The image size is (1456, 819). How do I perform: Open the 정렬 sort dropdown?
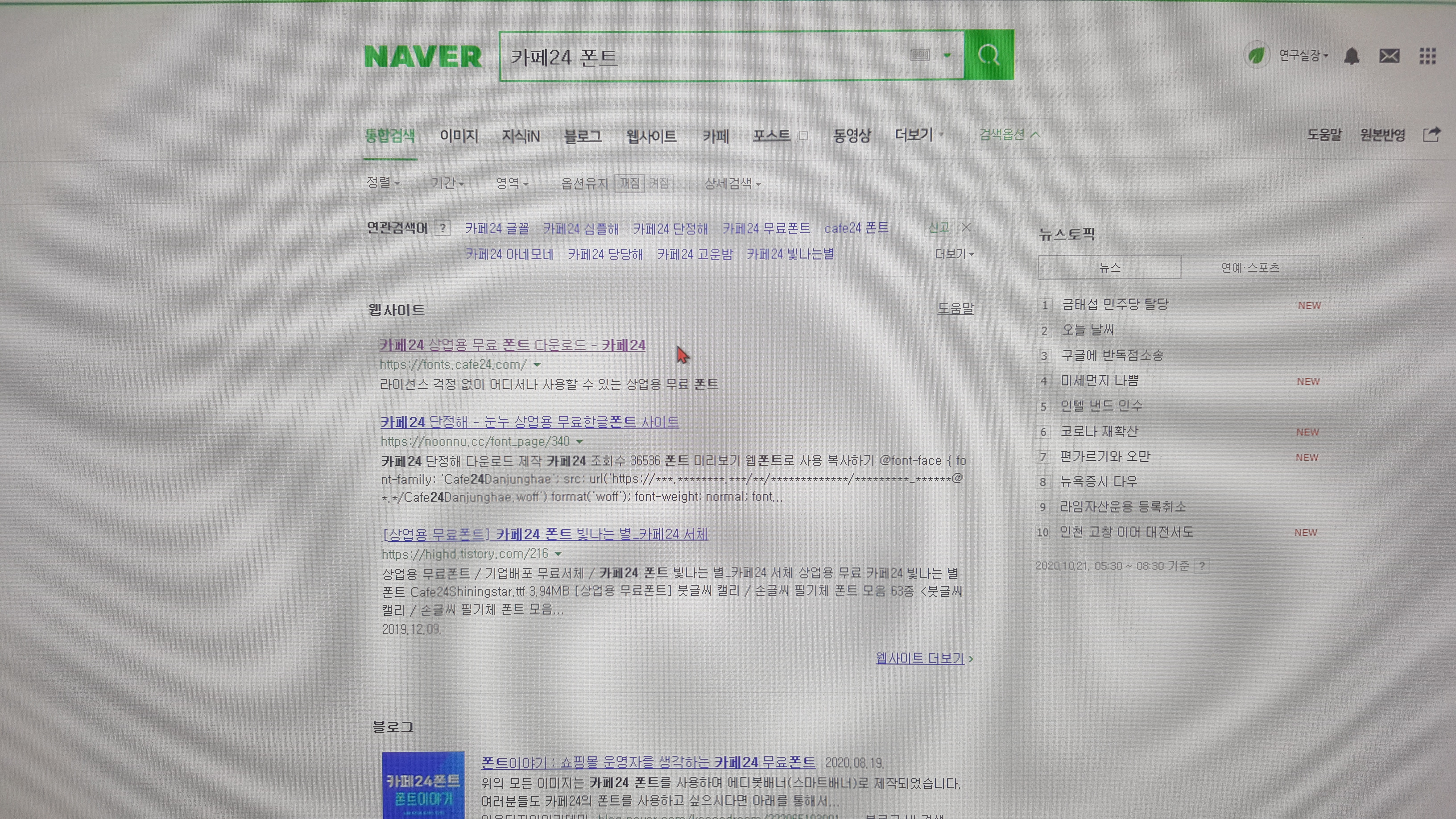(x=383, y=182)
